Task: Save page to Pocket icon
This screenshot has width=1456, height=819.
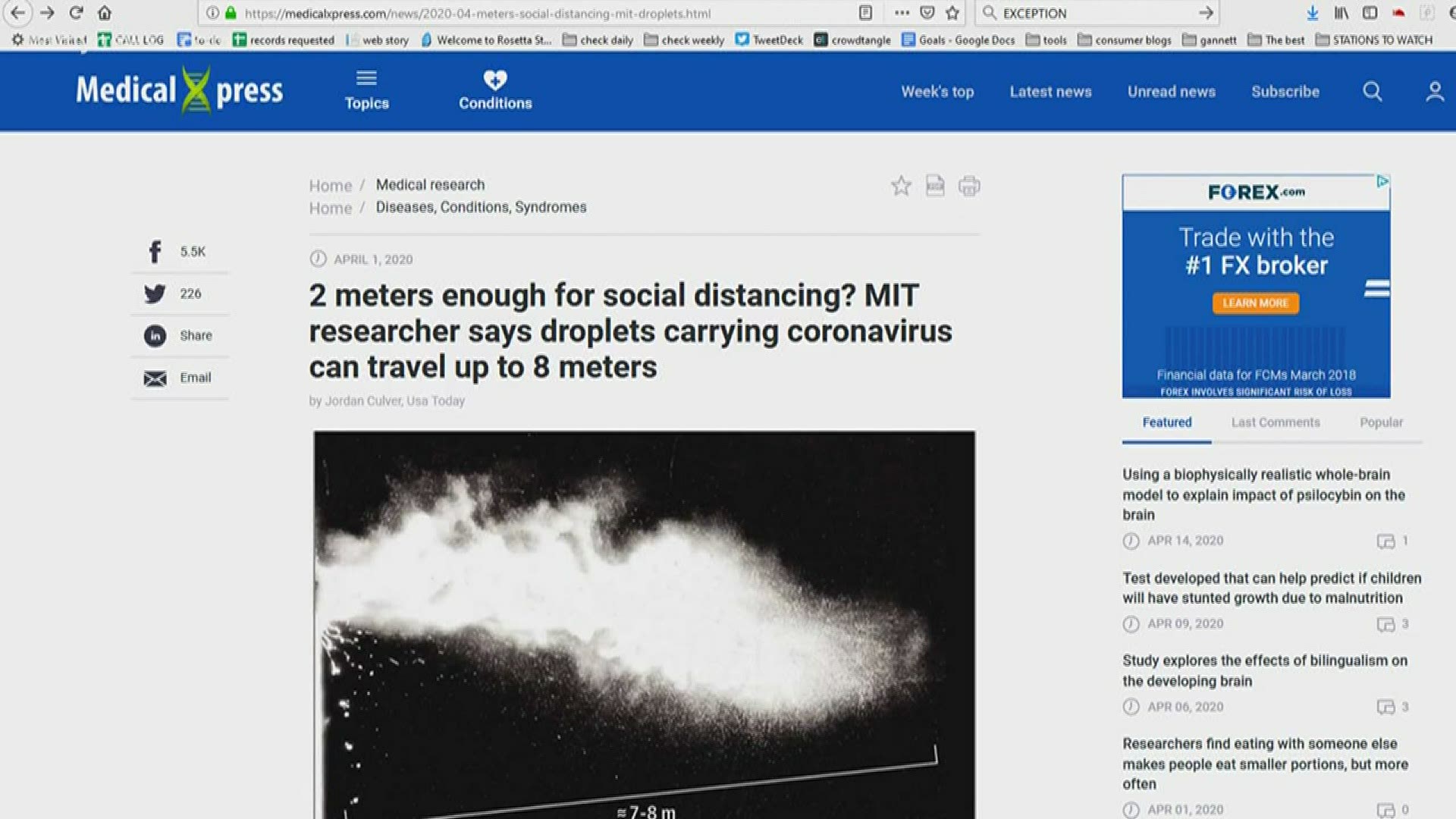Action: [x=927, y=13]
